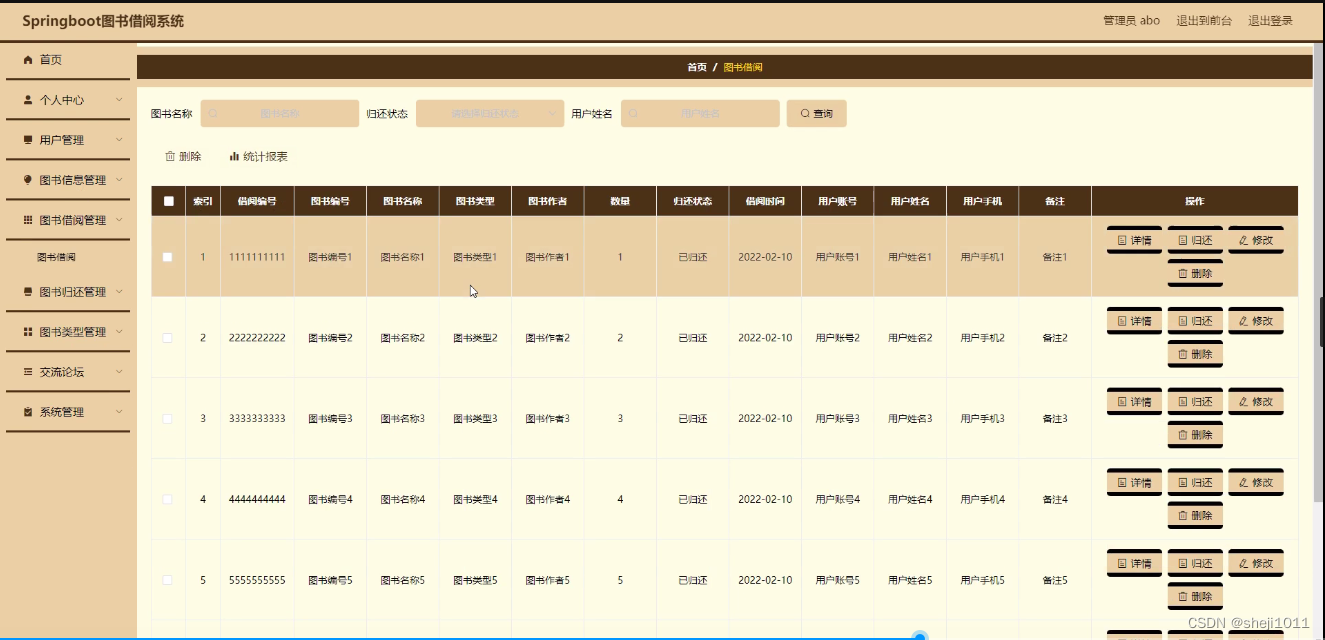Check the checkbox for row 2

click(x=168, y=337)
